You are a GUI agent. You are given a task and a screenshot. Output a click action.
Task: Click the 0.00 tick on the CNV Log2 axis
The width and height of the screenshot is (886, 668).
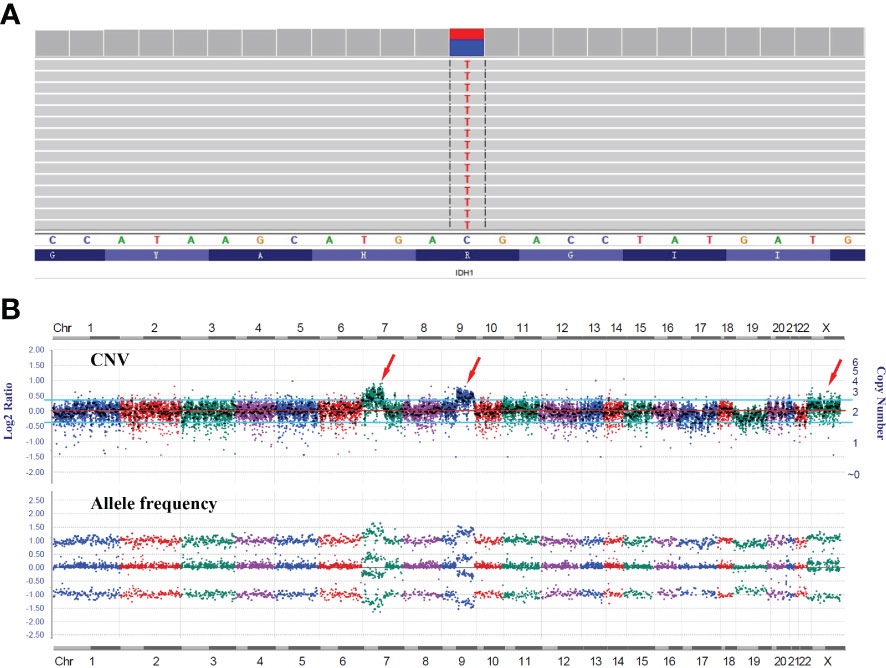pyautogui.click(x=36, y=411)
